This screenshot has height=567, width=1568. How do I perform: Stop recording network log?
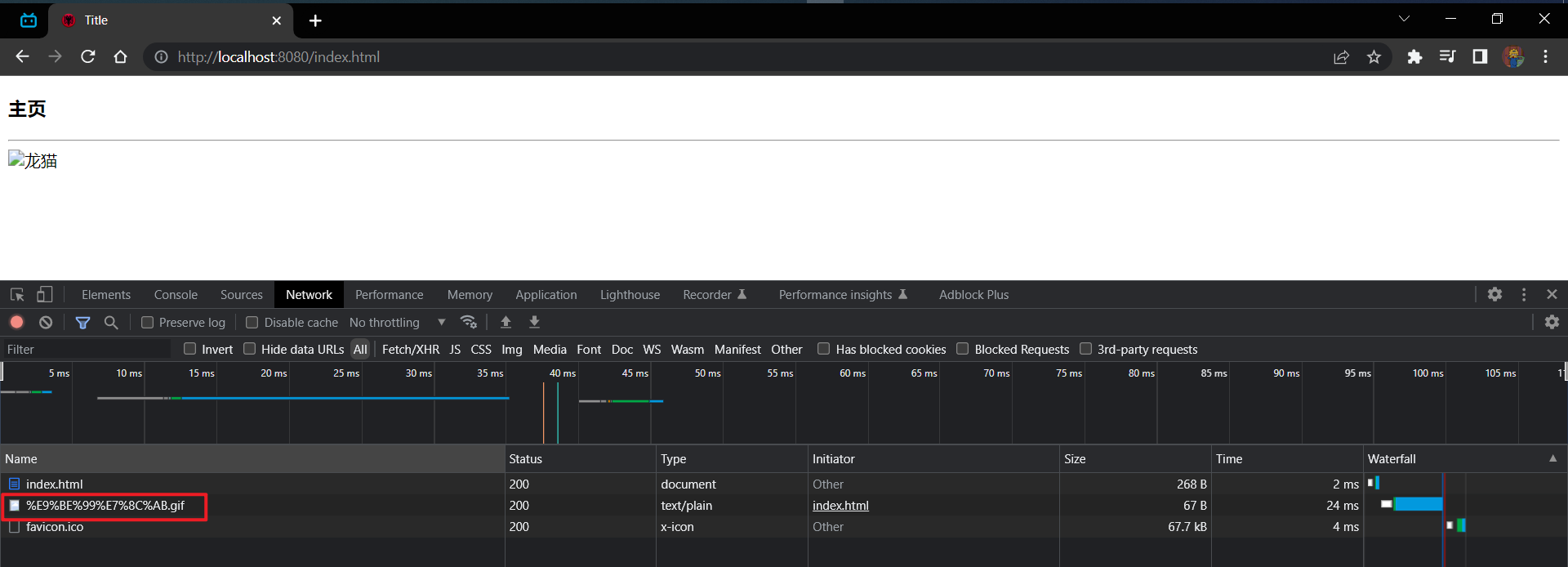pyautogui.click(x=16, y=322)
